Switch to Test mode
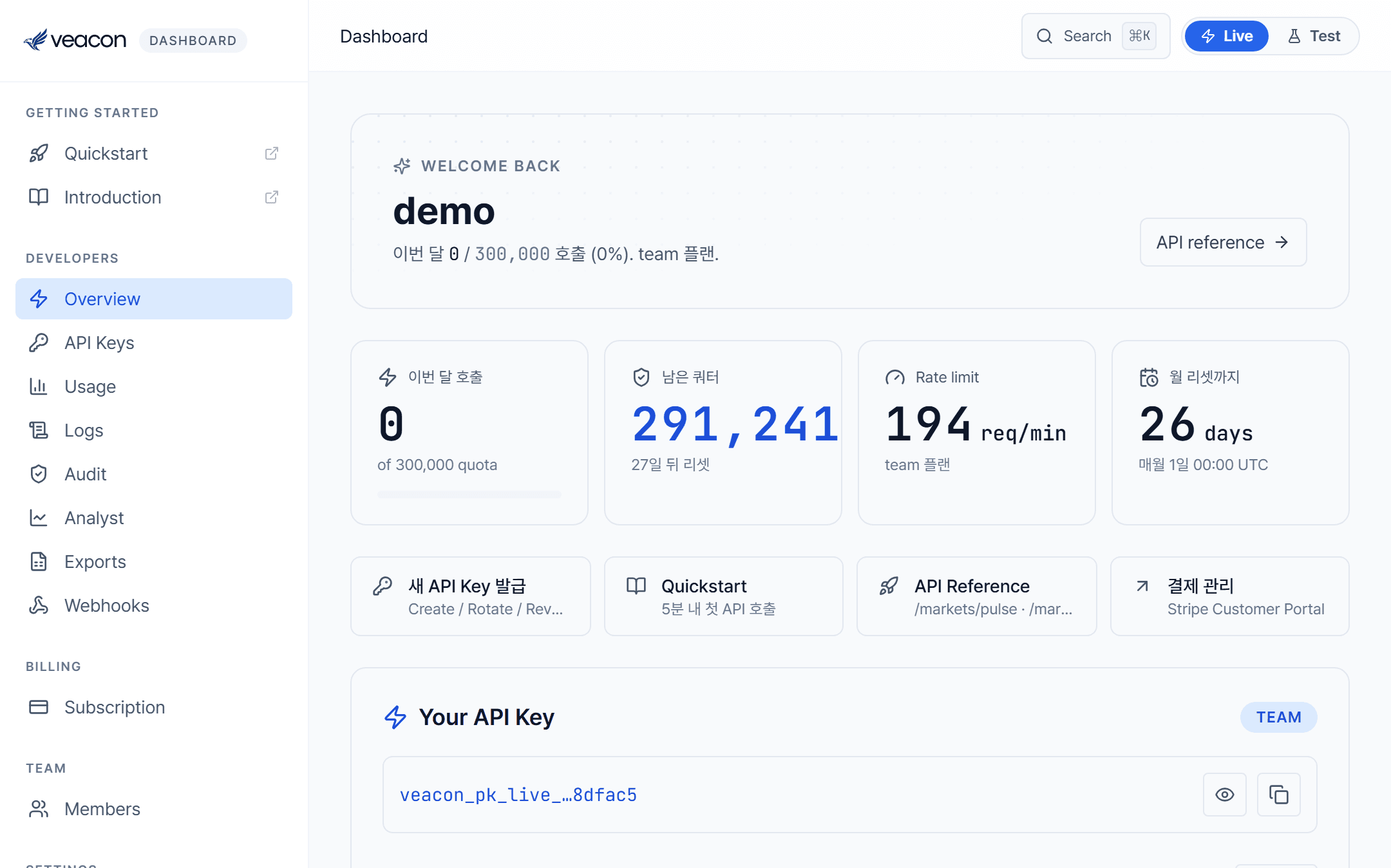The image size is (1391, 868). [x=1314, y=36]
